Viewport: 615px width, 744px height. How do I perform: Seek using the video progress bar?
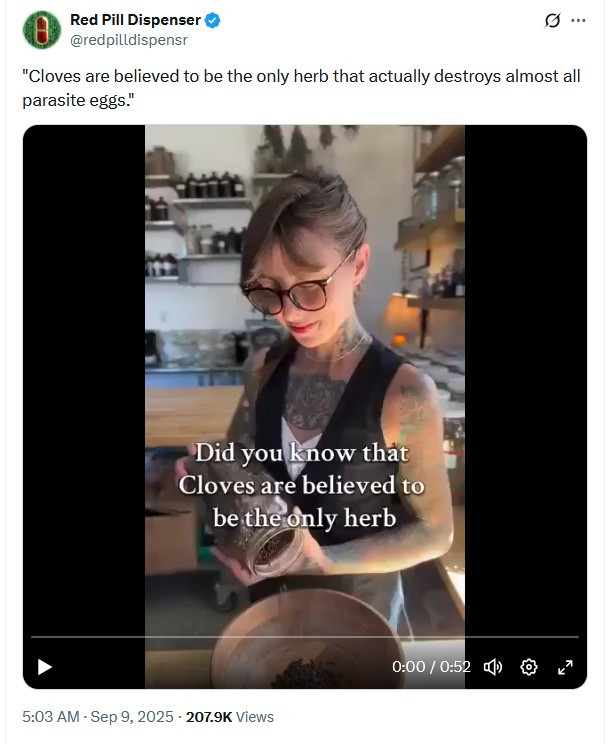305,636
